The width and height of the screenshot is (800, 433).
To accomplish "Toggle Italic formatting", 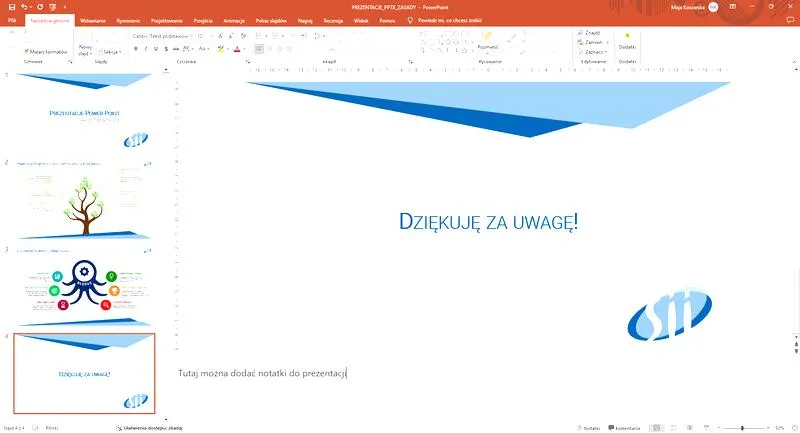I will coord(146,49).
